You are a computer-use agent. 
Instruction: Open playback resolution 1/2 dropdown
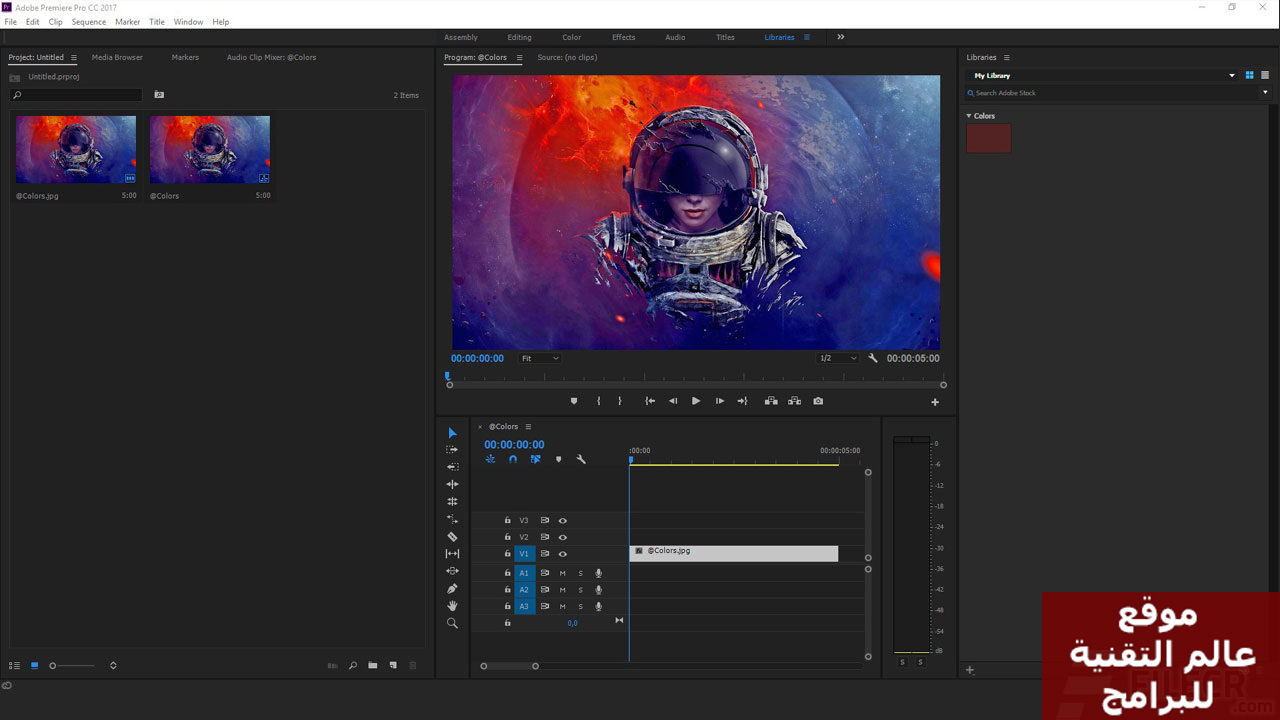point(838,358)
